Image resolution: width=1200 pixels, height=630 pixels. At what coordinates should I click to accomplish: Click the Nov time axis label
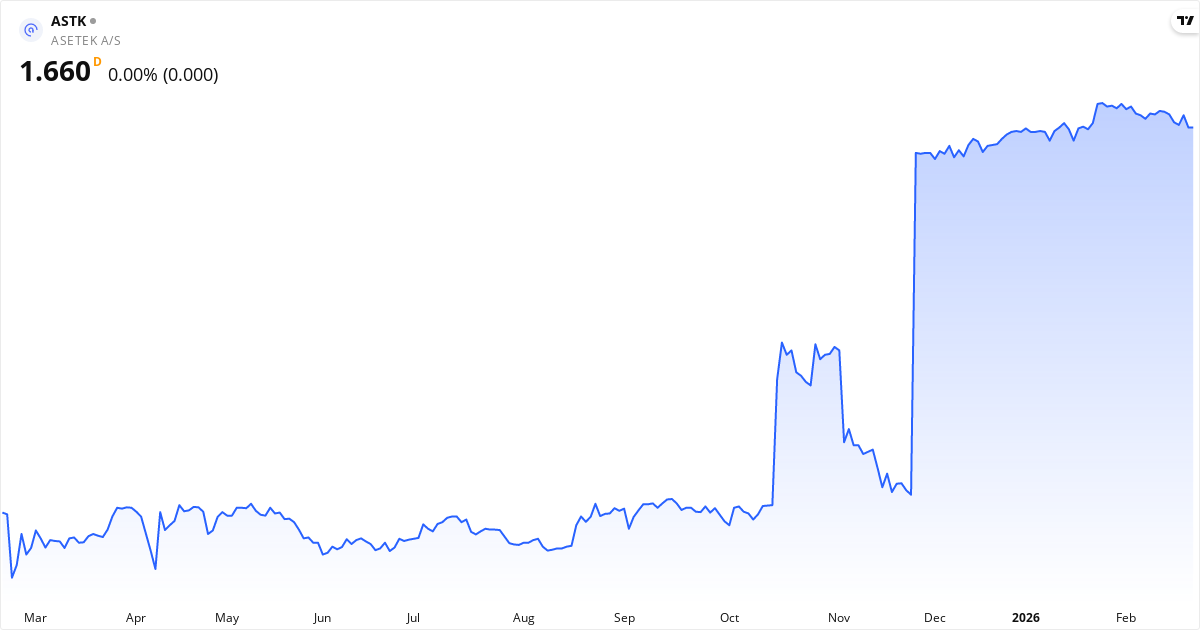[x=839, y=618]
